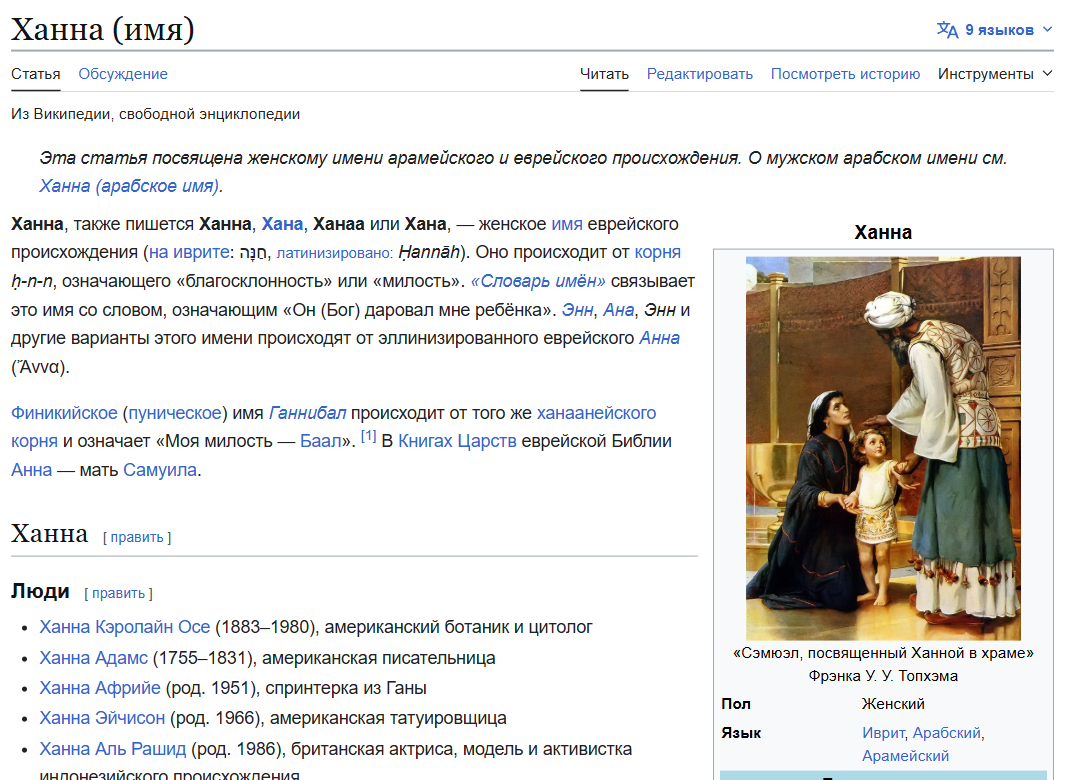Collapse the language selector chevron
Viewport: 1070px width, 780px height.
click(x=1048, y=30)
